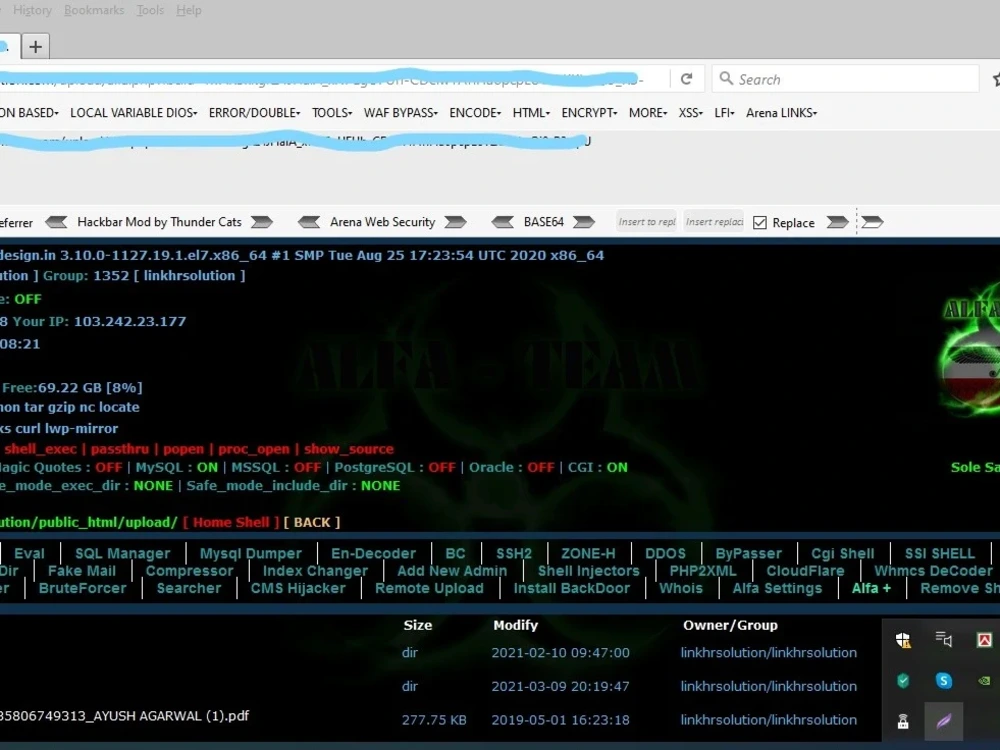Click the last arrow past dotted divider

coord(872,222)
